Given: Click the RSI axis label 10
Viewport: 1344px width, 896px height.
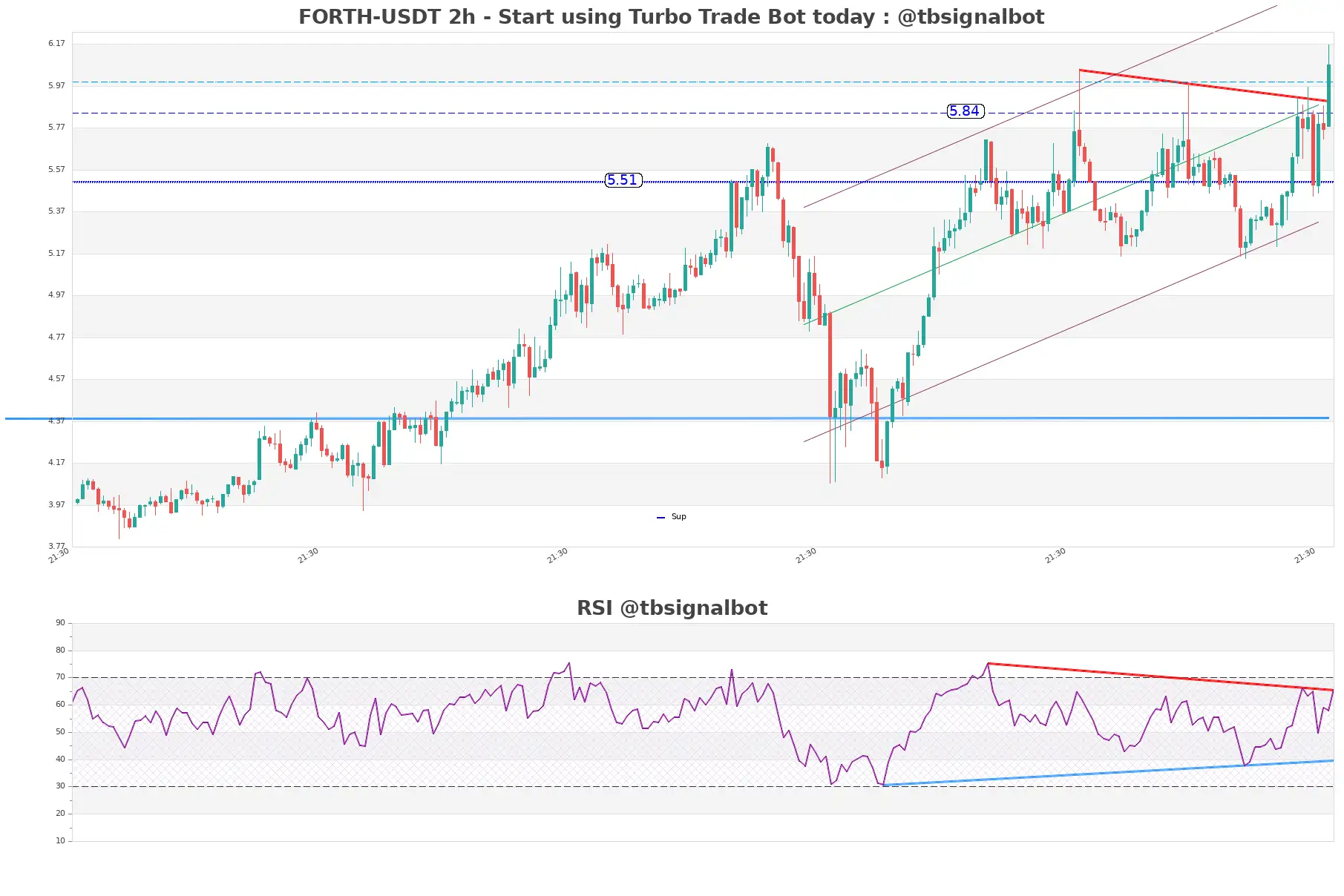Looking at the screenshot, I should (60, 841).
